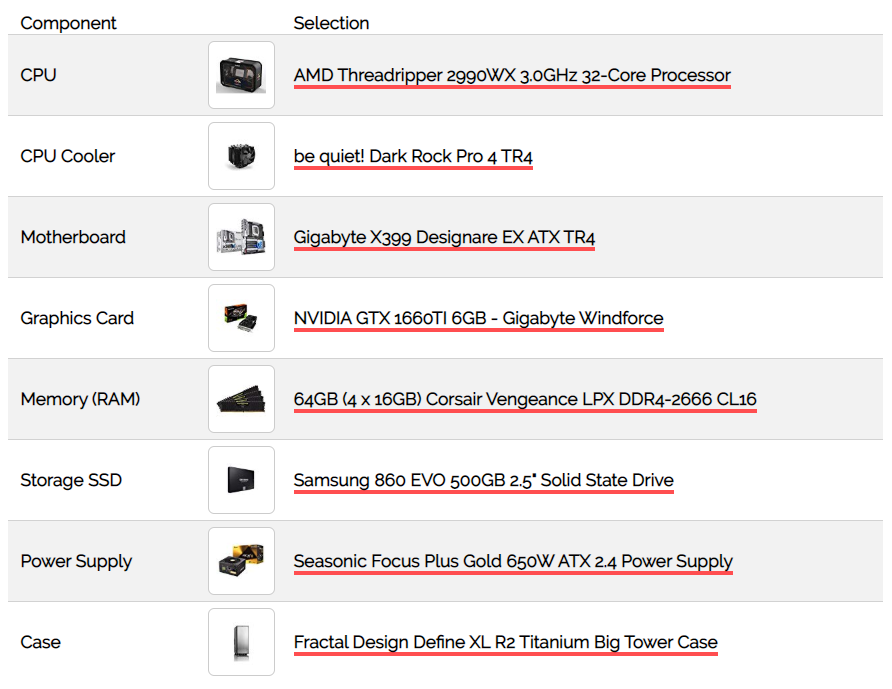Follow Fractal Design Define XL R2 case link
Screen dimensions: 892x689
pos(506,642)
